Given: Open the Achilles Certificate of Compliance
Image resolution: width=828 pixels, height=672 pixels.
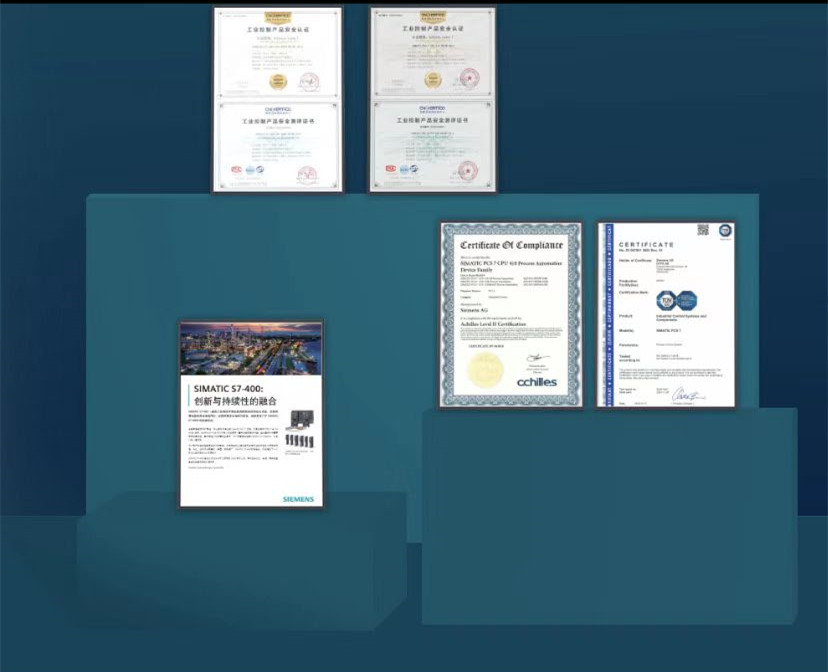Looking at the screenshot, I should [511, 315].
